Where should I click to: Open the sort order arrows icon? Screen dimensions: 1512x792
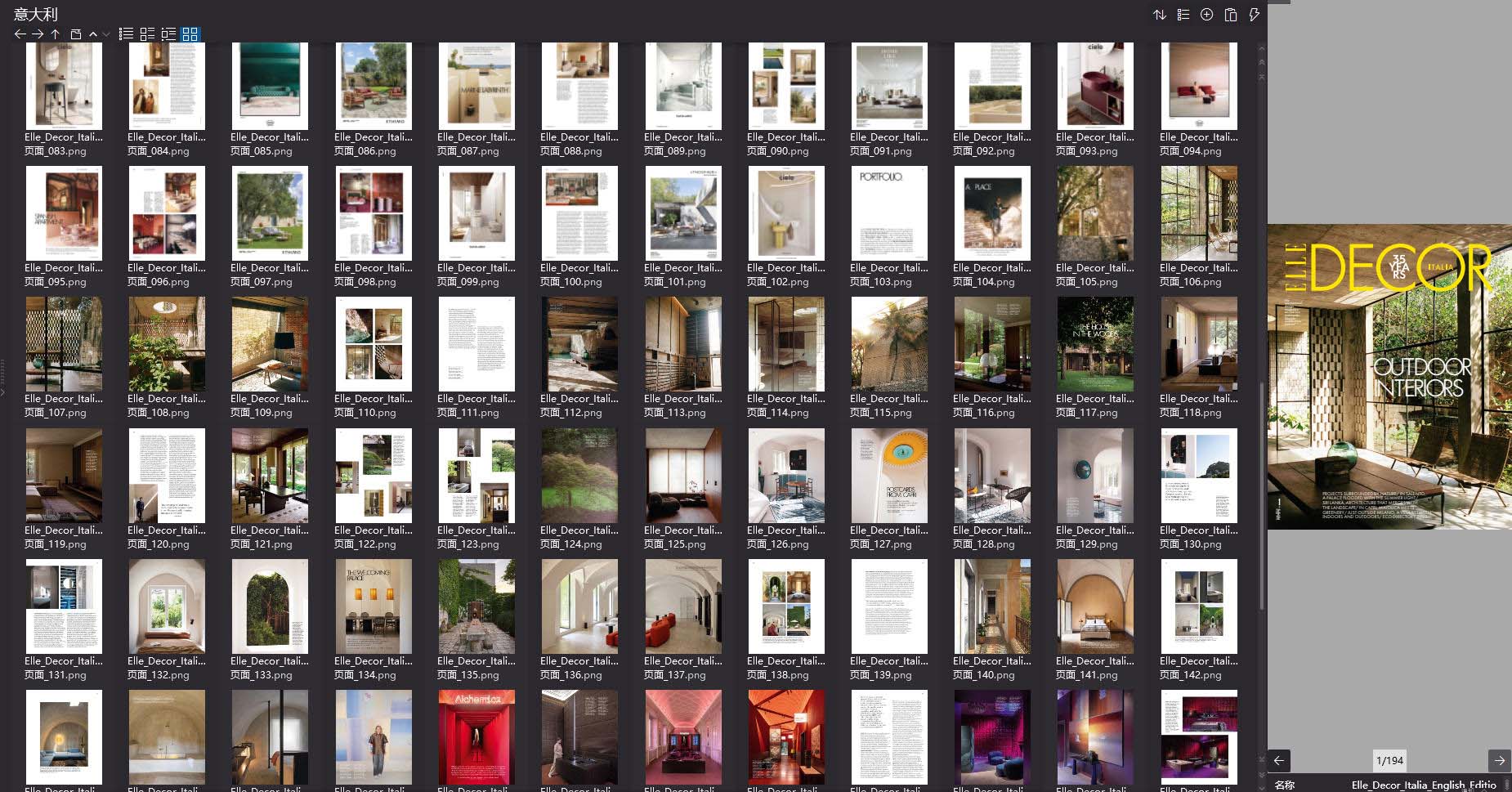1159,15
